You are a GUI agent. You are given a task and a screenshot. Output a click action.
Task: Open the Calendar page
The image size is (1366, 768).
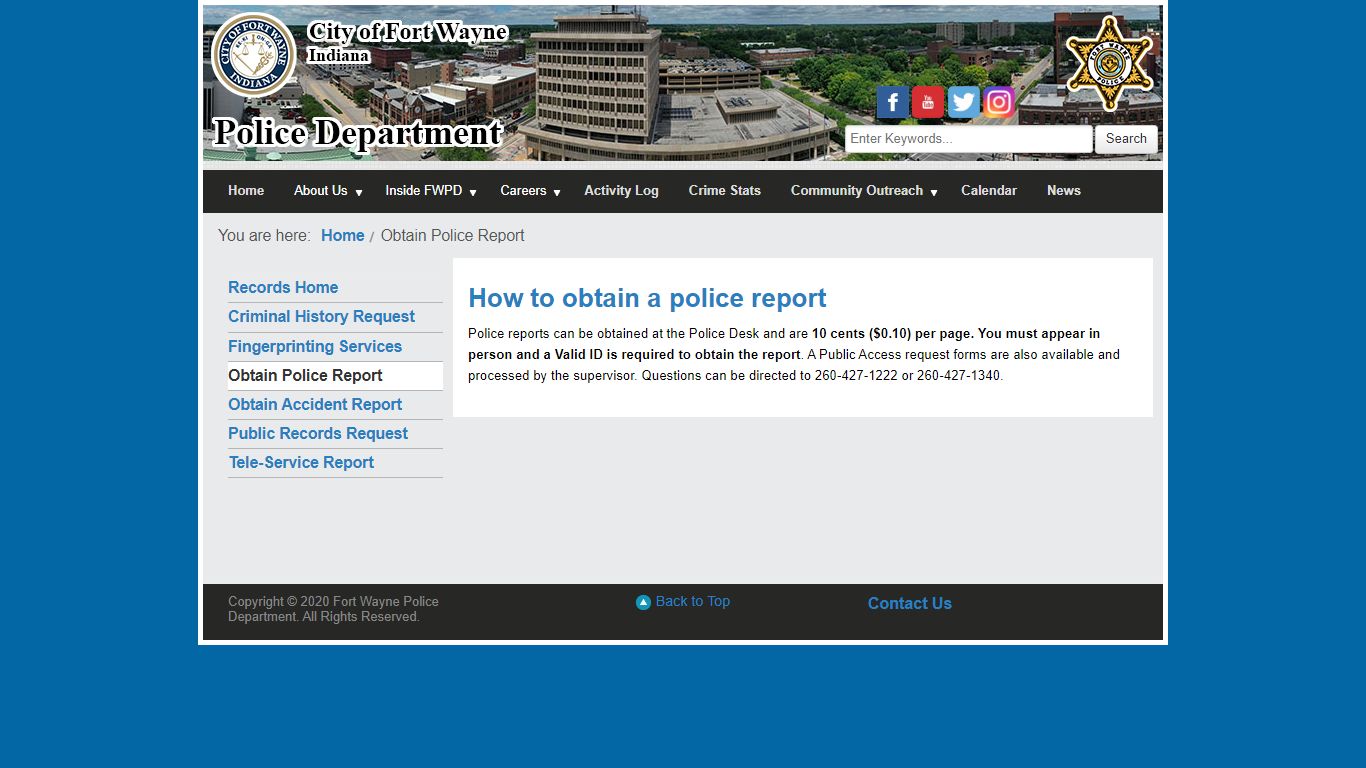pyautogui.click(x=989, y=191)
